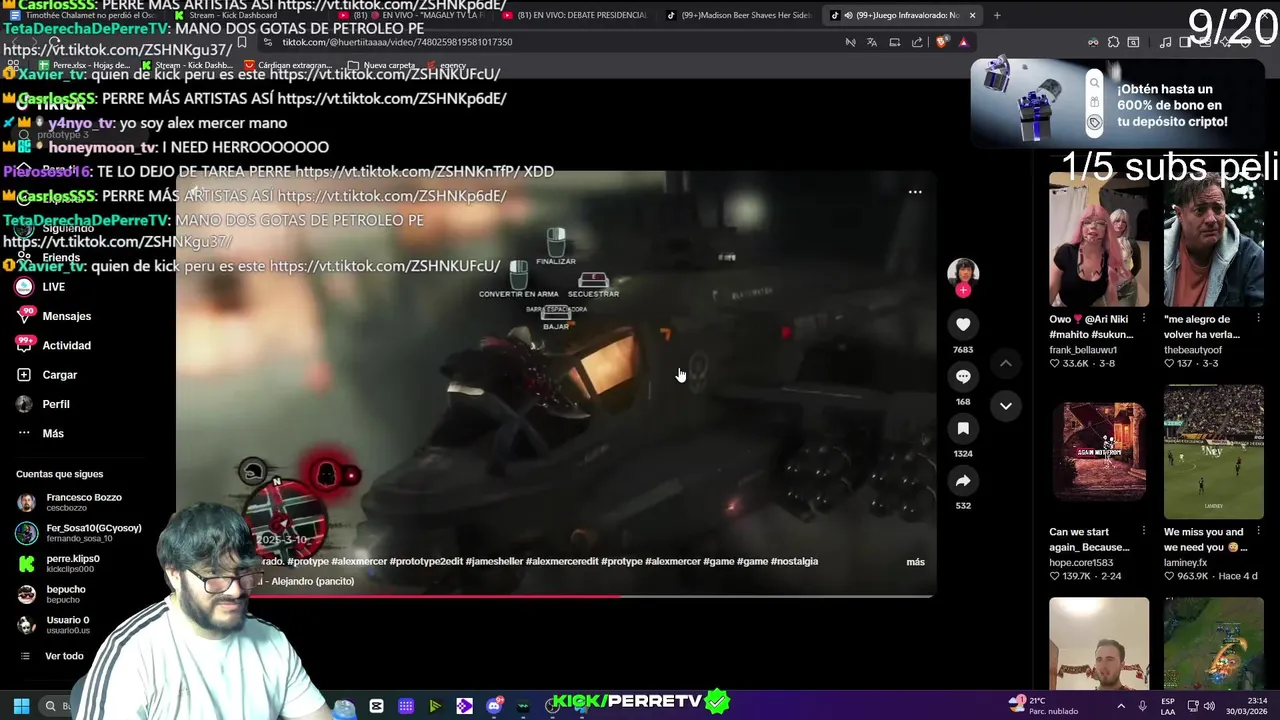Image resolution: width=1280 pixels, height=720 pixels.
Task: Open the Brave Rewards triangle icon
Action: (963, 42)
